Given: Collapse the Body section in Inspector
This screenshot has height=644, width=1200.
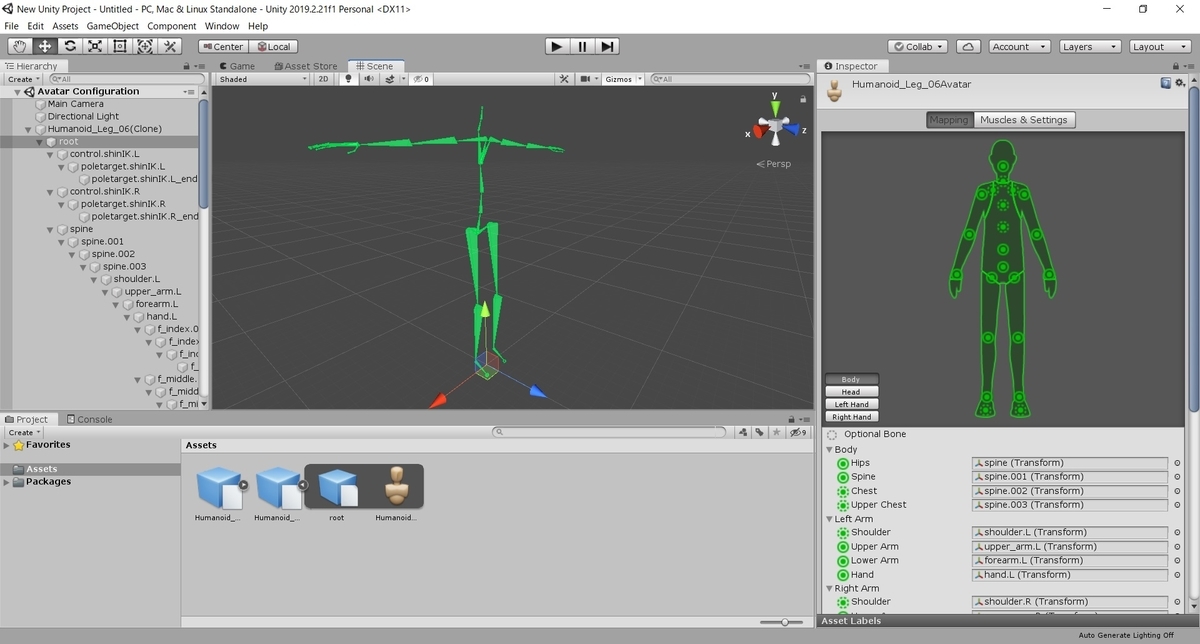Looking at the screenshot, I should coord(829,450).
